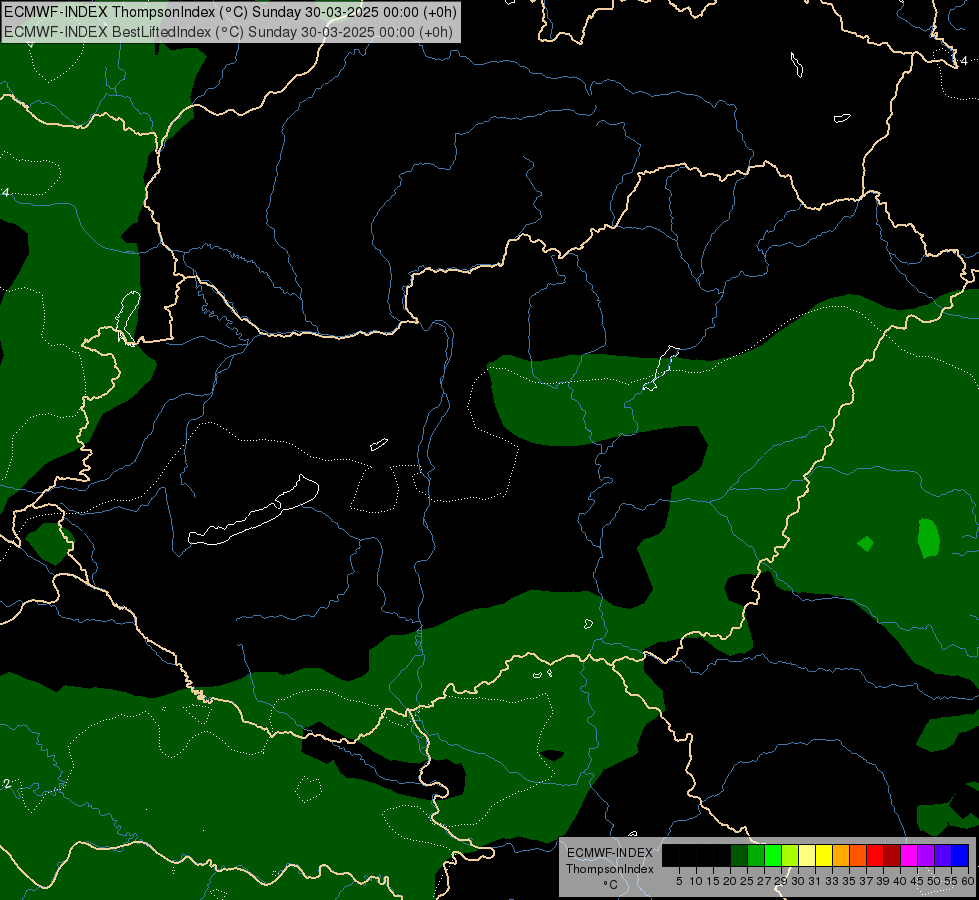Click the pale yellow 30-31 legend swatch
The width and height of the screenshot is (979, 900).
point(807,855)
